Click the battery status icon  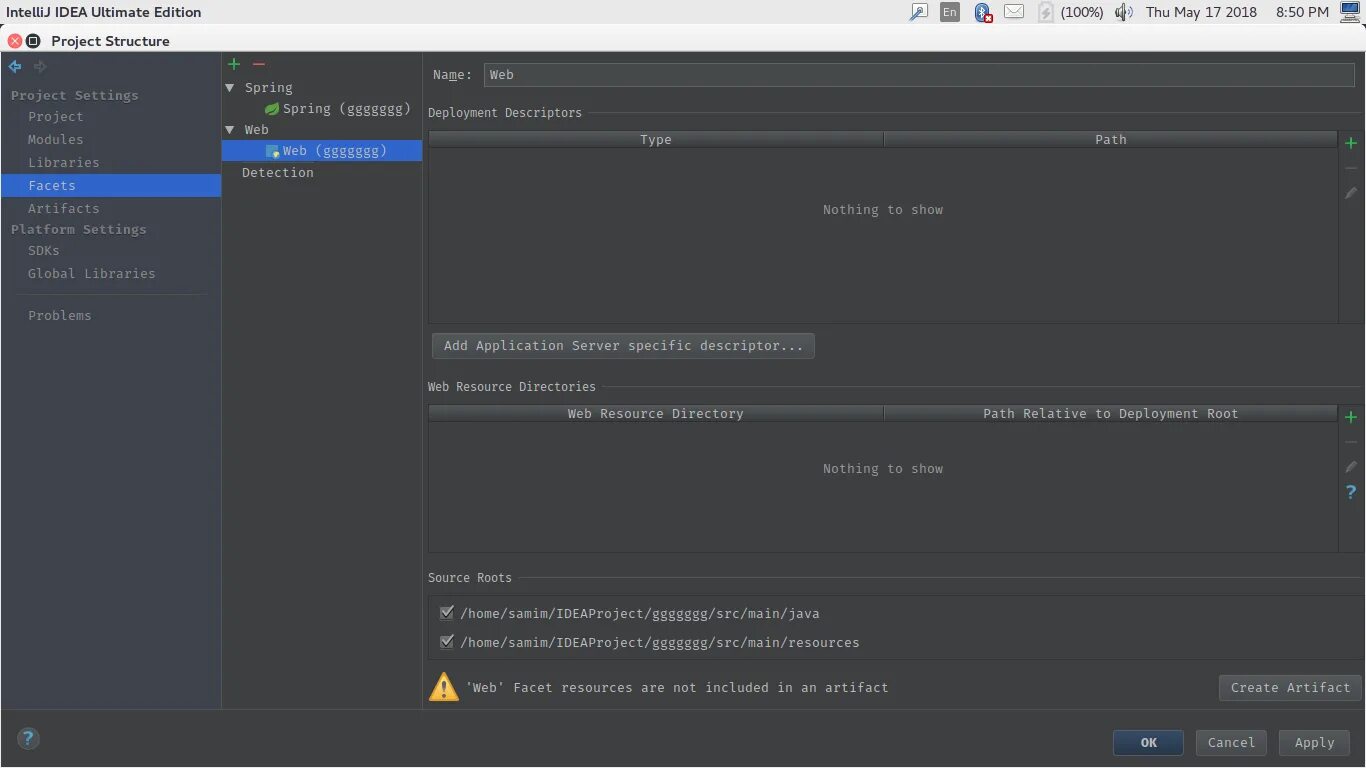(x=1046, y=12)
